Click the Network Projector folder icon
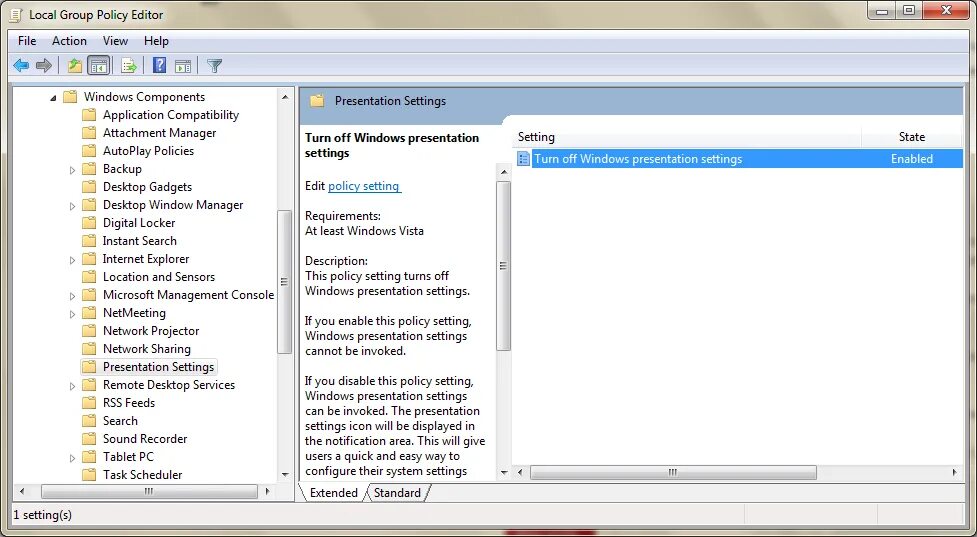This screenshot has height=537, width=977. pyautogui.click(x=89, y=331)
